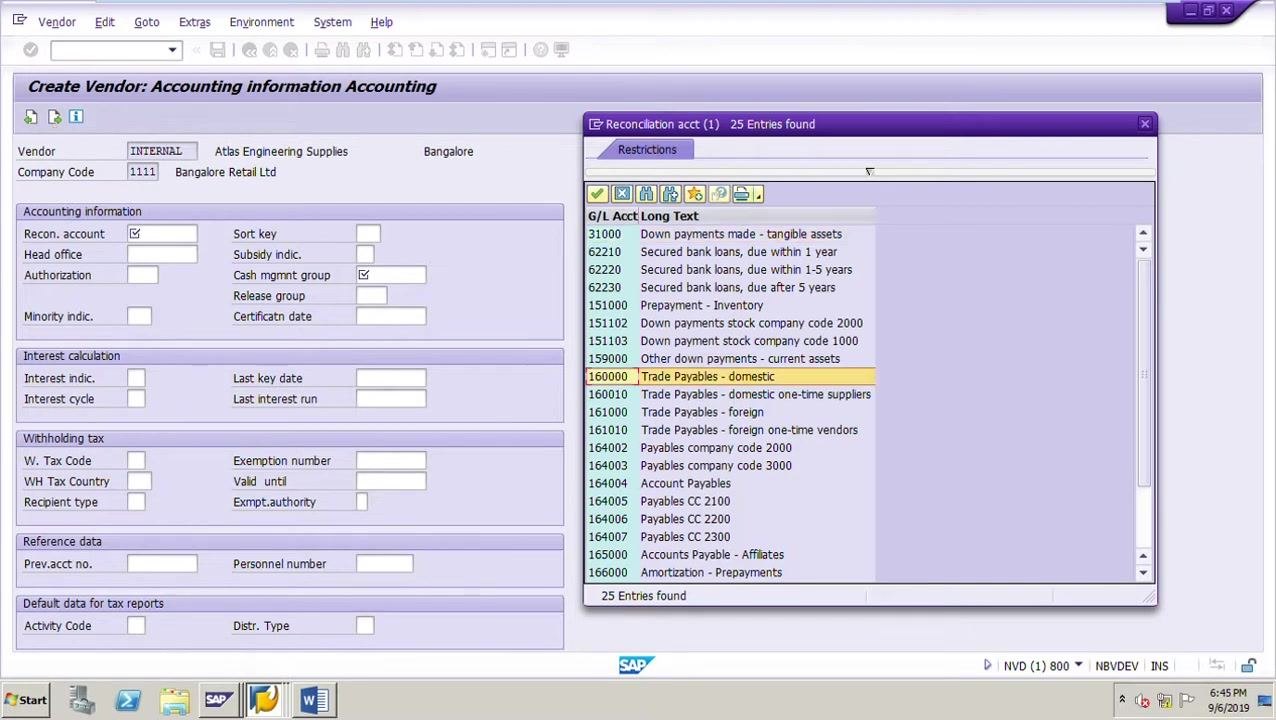Click the Next screen icon below the title
Viewport: 1276px width, 720px height.
pos(54,117)
